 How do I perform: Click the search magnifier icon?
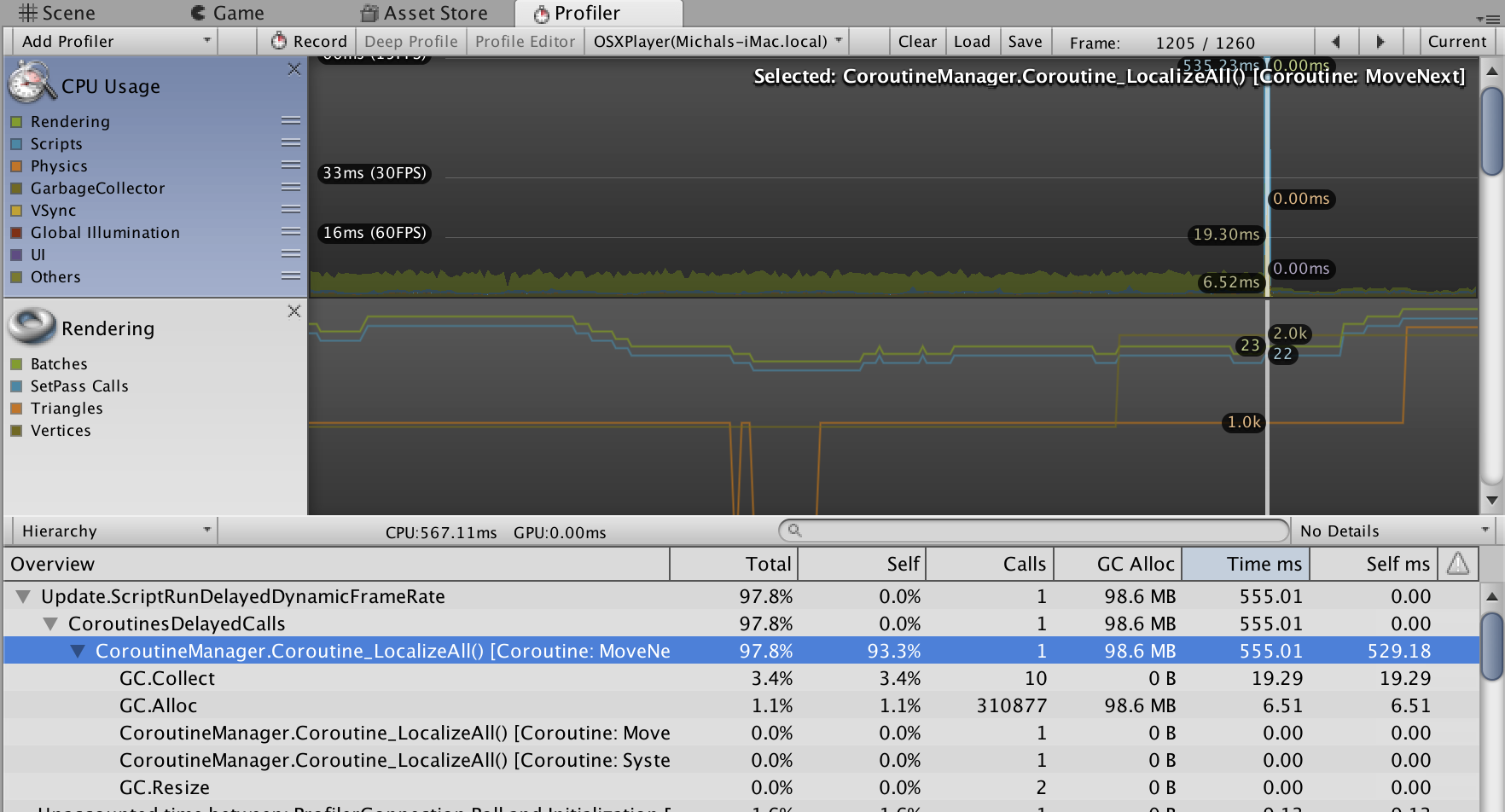click(x=794, y=531)
